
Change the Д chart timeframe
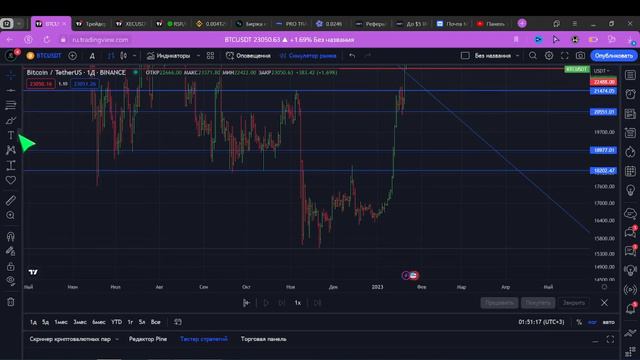click(92, 56)
